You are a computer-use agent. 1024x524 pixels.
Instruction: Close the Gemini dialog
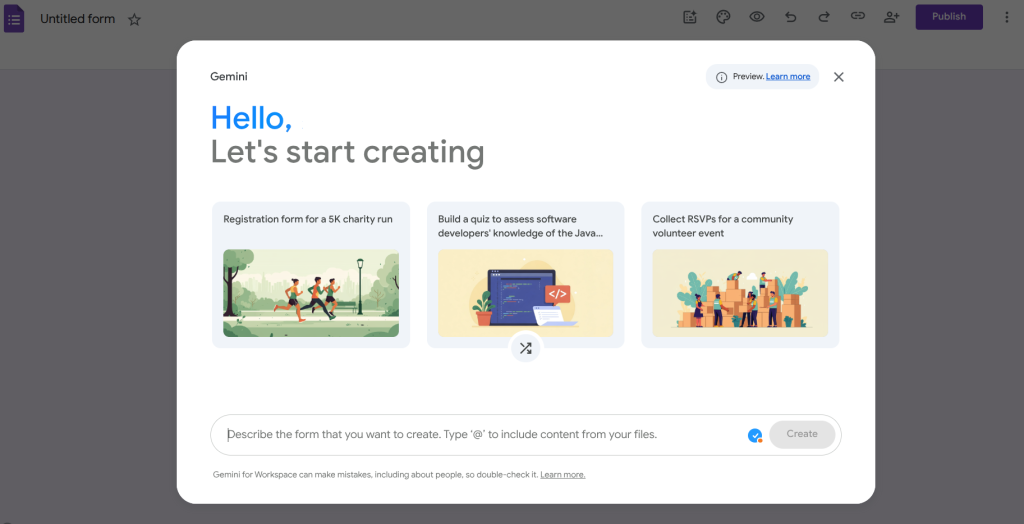pyautogui.click(x=839, y=77)
